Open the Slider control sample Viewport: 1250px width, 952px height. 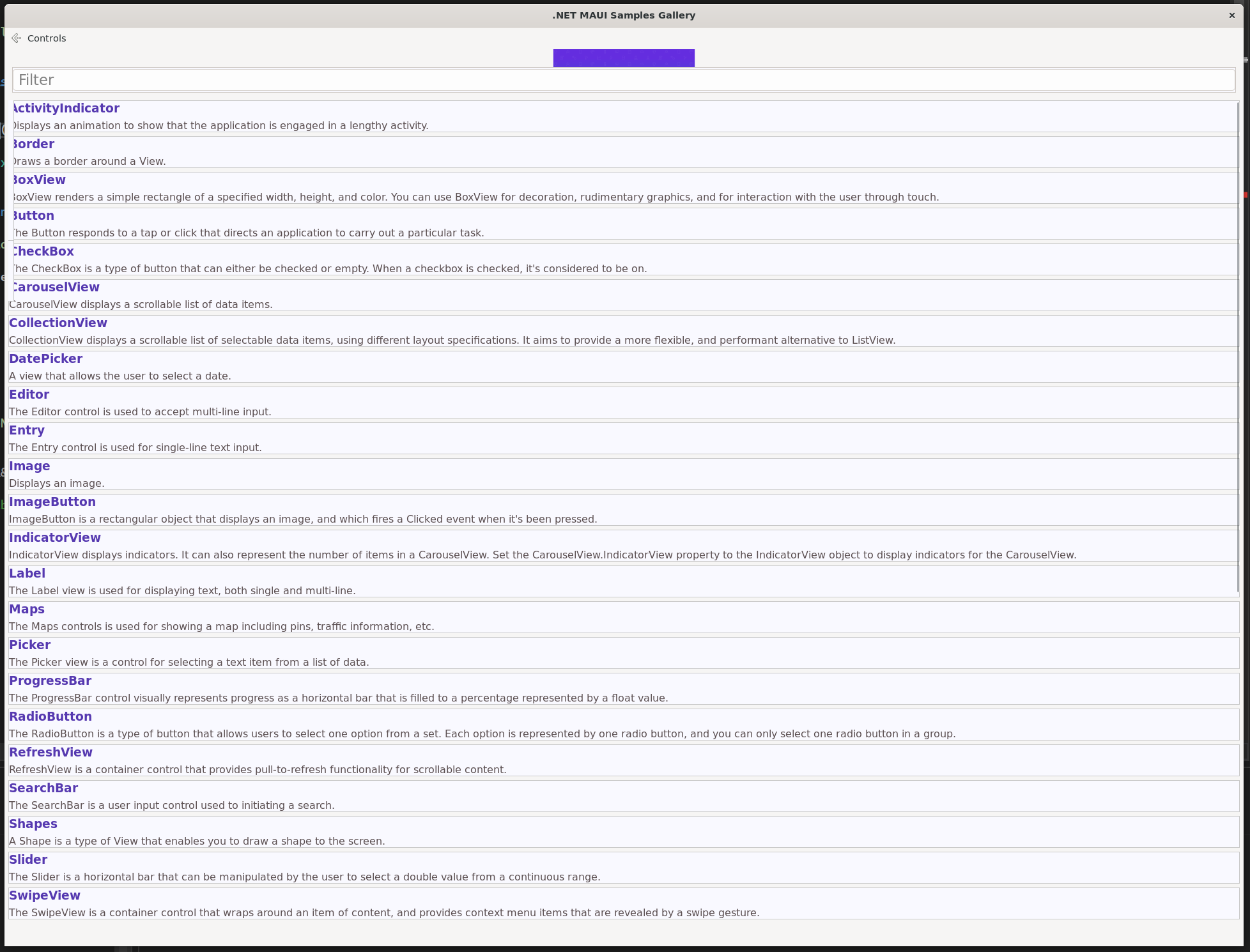coord(28,860)
